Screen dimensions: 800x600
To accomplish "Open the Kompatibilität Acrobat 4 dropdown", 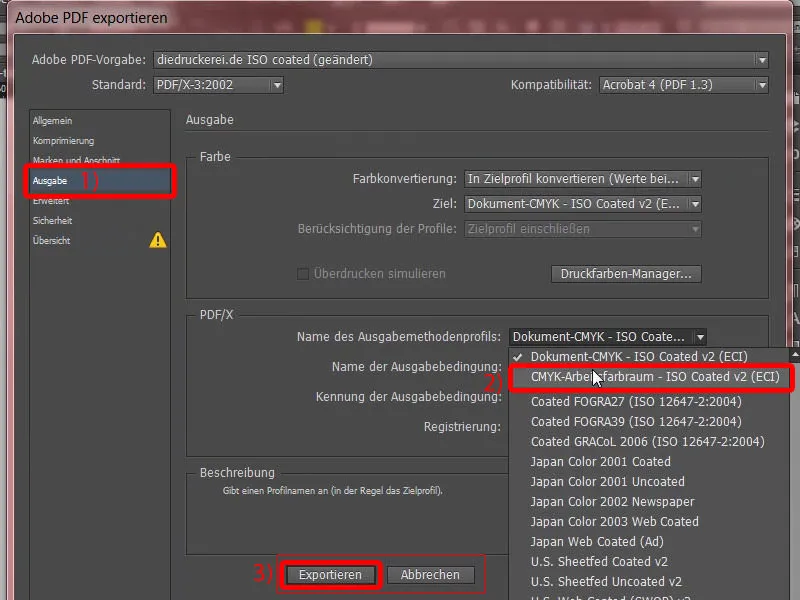I will (683, 85).
